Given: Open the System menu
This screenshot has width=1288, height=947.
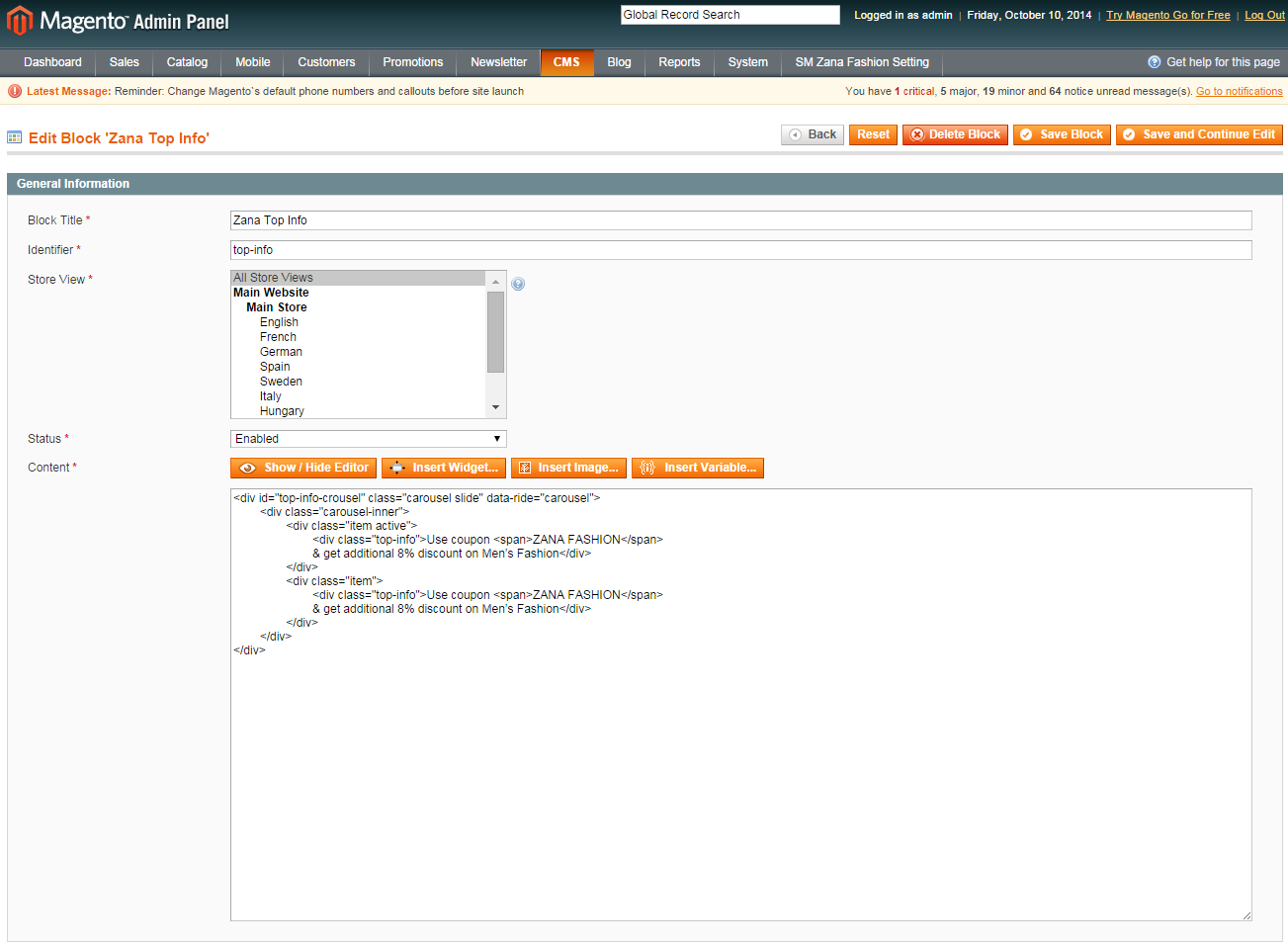Looking at the screenshot, I should click(x=748, y=62).
